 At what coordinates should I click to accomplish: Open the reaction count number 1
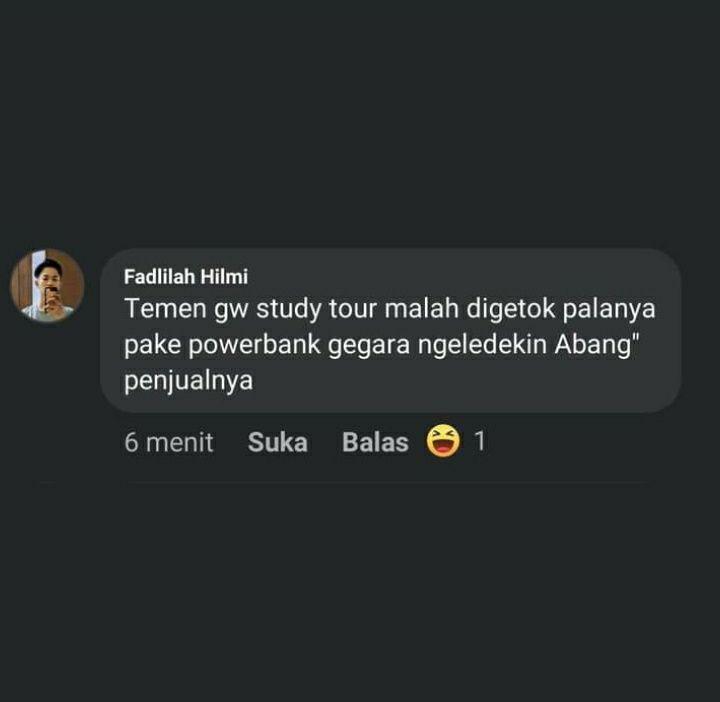click(x=479, y=441)
